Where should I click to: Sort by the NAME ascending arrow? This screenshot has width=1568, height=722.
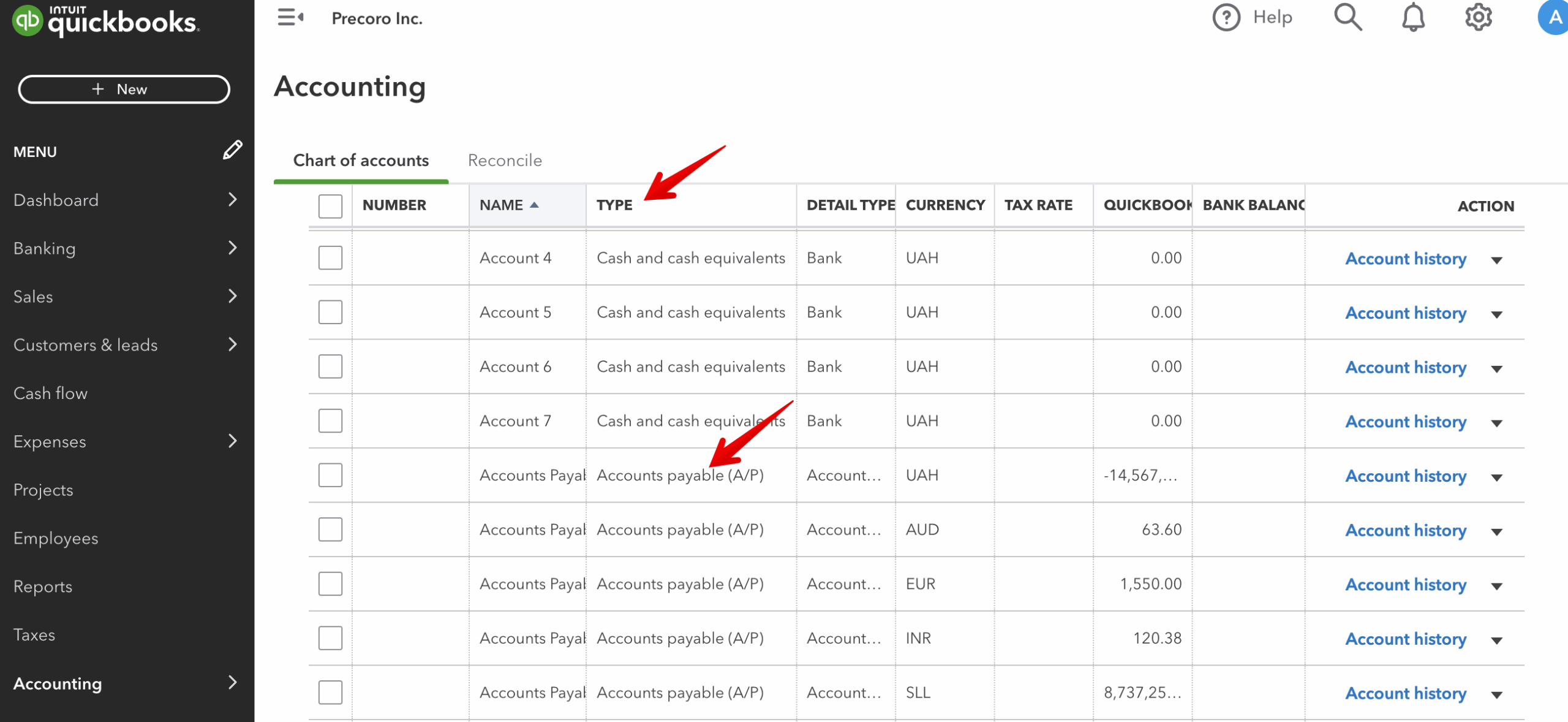point(534,205)
